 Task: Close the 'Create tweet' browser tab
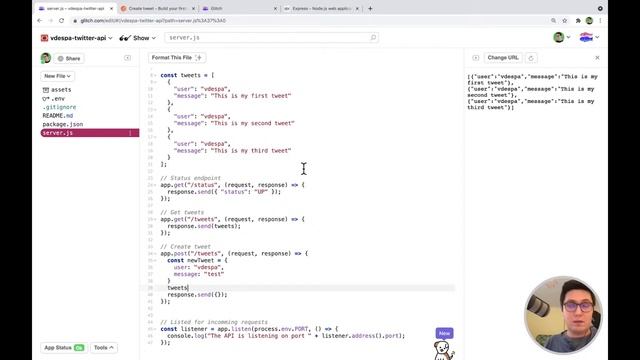point(193,8)
